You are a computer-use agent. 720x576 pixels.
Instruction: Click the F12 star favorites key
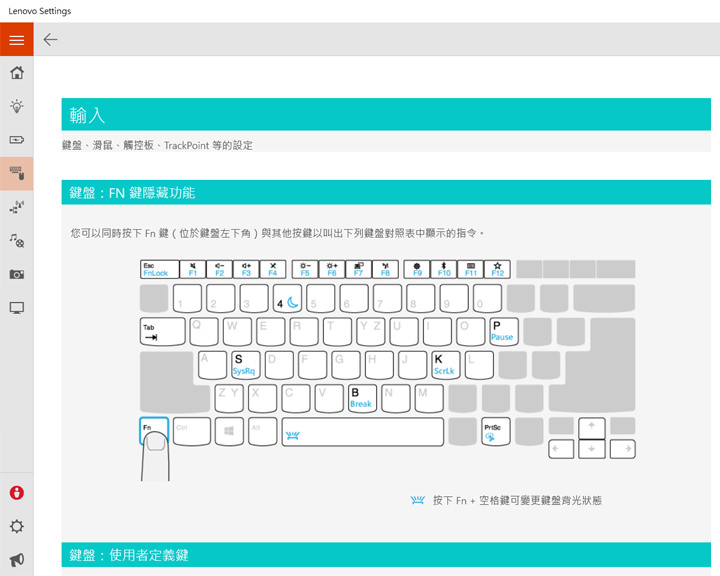point(497,269)
